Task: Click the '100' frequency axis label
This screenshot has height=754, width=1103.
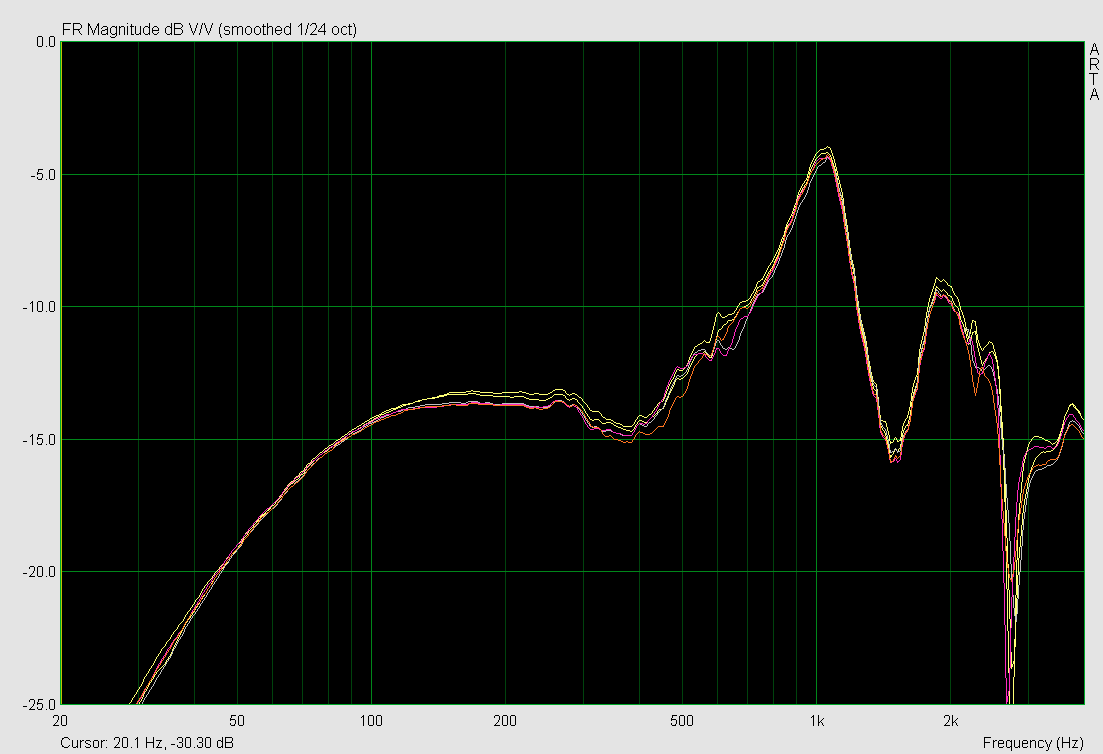Action: coord(371,721)
